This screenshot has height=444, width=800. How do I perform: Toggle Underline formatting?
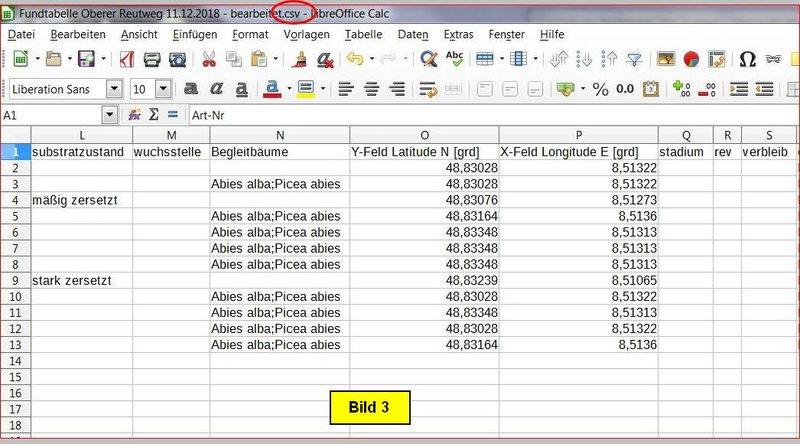pos(241,89)
